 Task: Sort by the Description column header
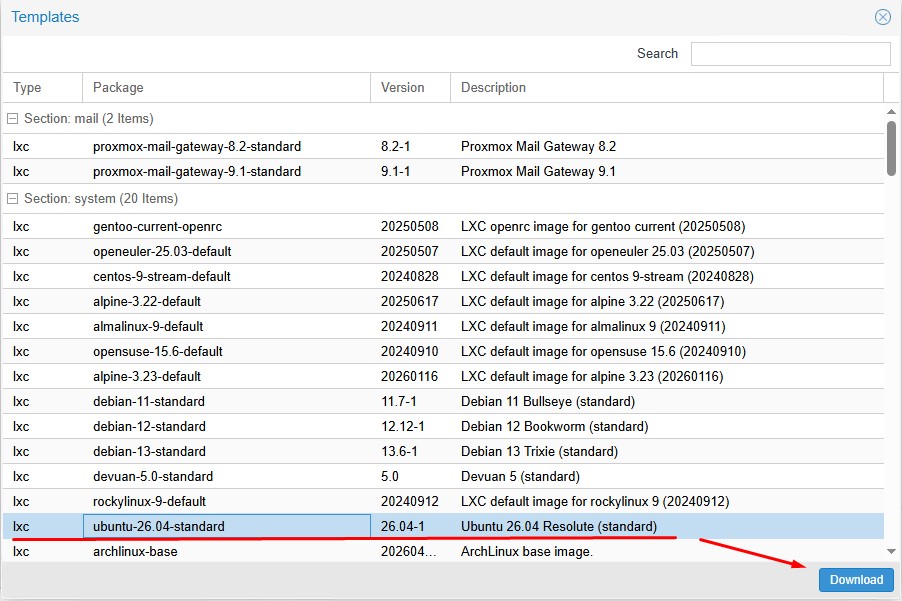pyautogui.click(x=667, y=87)
